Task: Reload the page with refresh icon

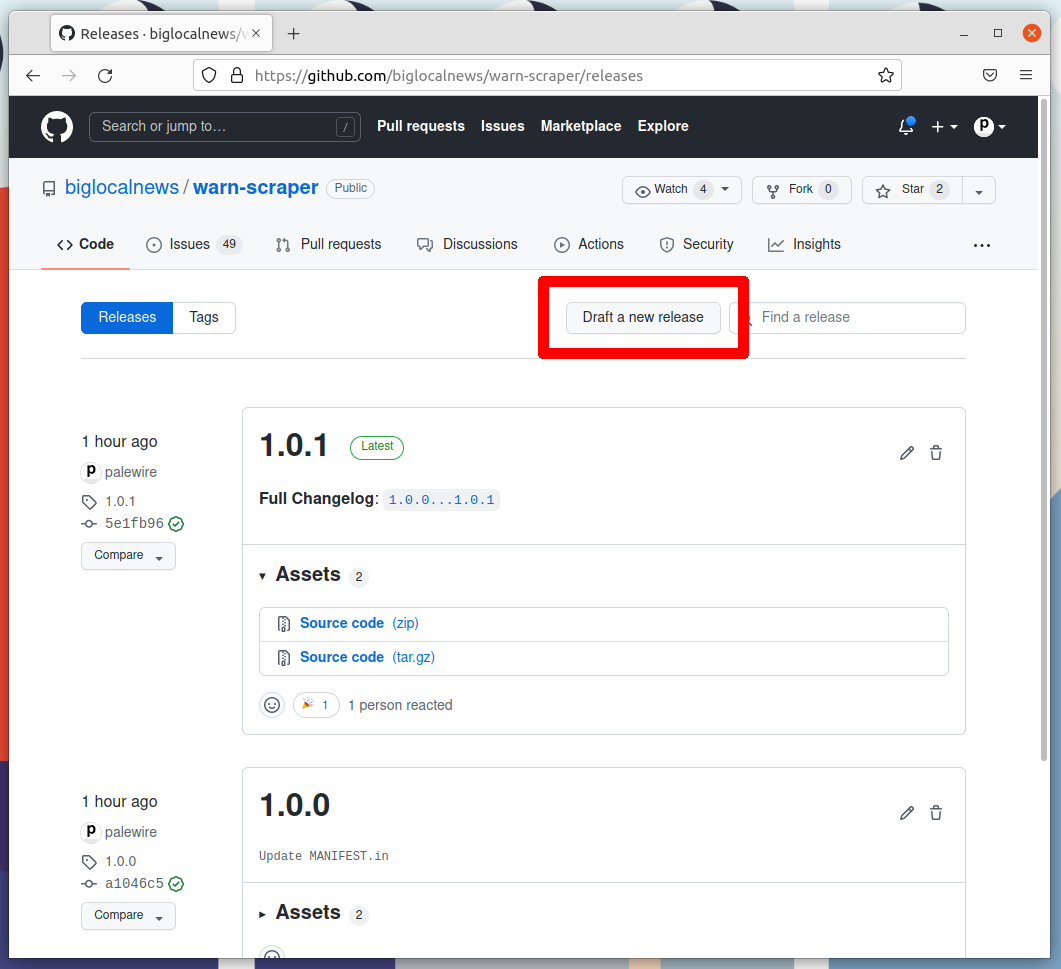Action: click(x=105, y=75)
